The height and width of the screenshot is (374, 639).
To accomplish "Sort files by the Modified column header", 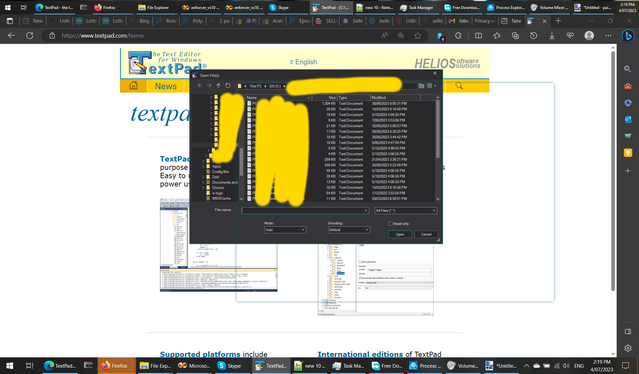I will [x=395, y=97].
